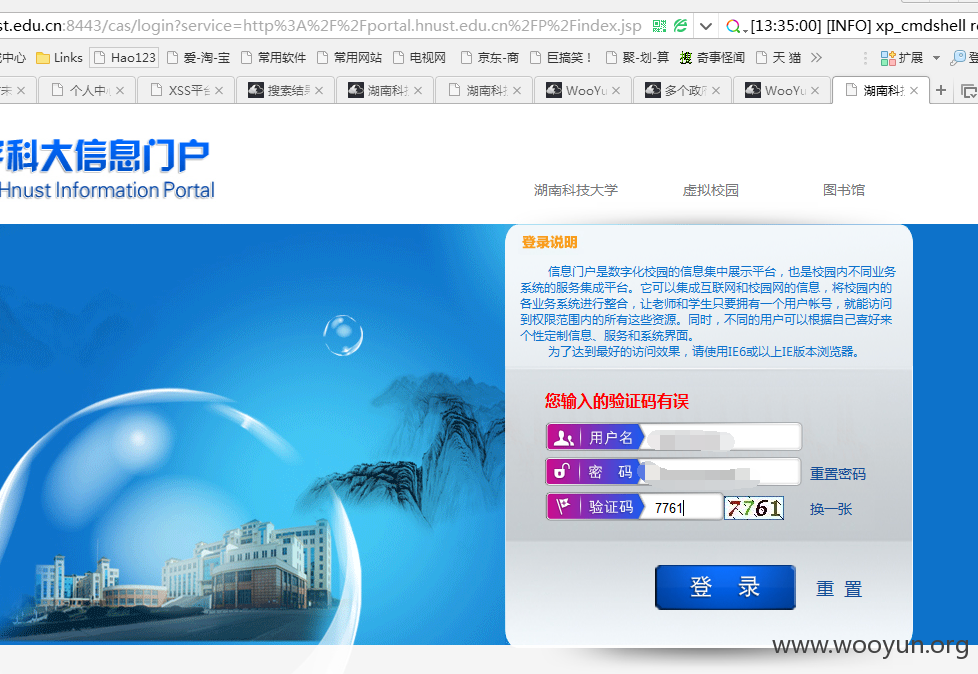
Task: Open the Hao123 bookmark
Action: (x=125, y=58)
